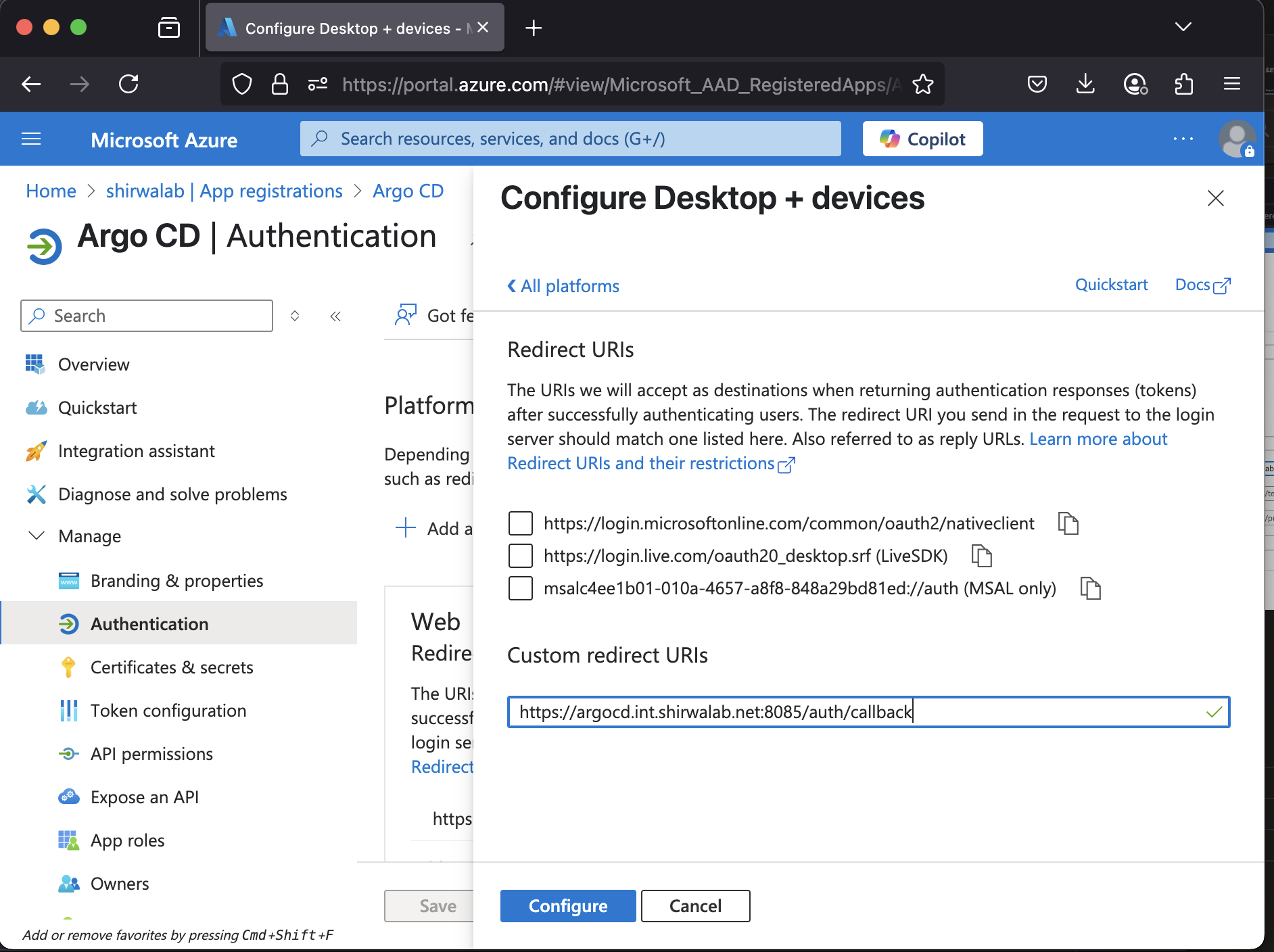Click the disabled Save button
The height and width of the screenshot is (952, 1274).
tap(430, 906)
